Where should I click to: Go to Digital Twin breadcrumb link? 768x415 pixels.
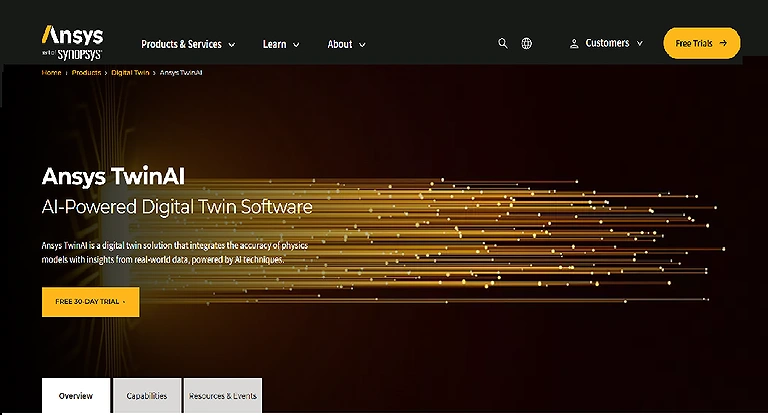pos(130,73)
